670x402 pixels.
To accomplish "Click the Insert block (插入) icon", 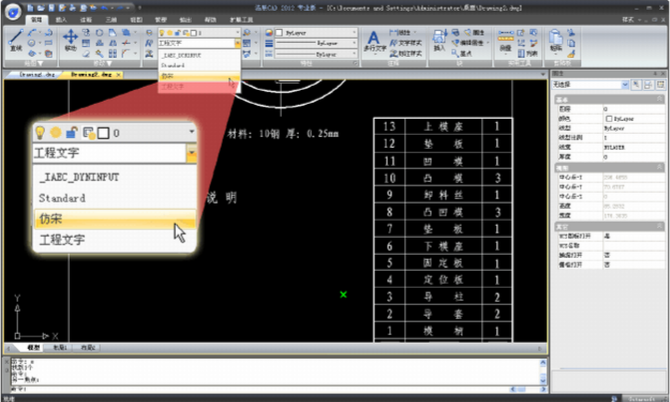I will [x=439, y=41].
